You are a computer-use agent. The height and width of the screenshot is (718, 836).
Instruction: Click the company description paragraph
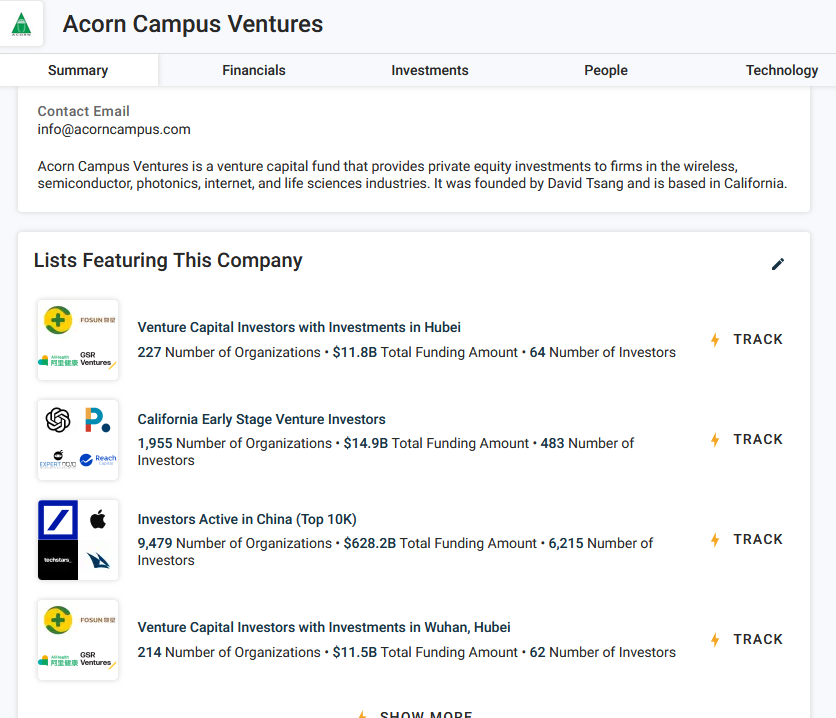pos(412,175)
